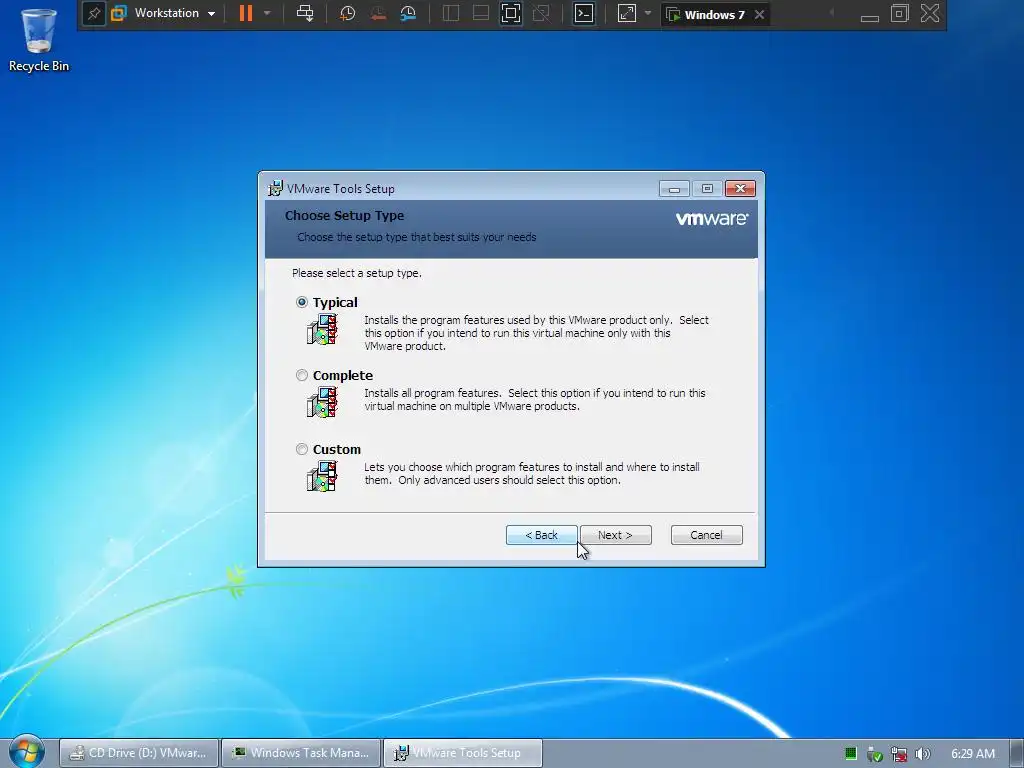Screen dimensions: 1024x768
Task: Click Safely Remove Hardware tray icon
Action: [874, 754]
